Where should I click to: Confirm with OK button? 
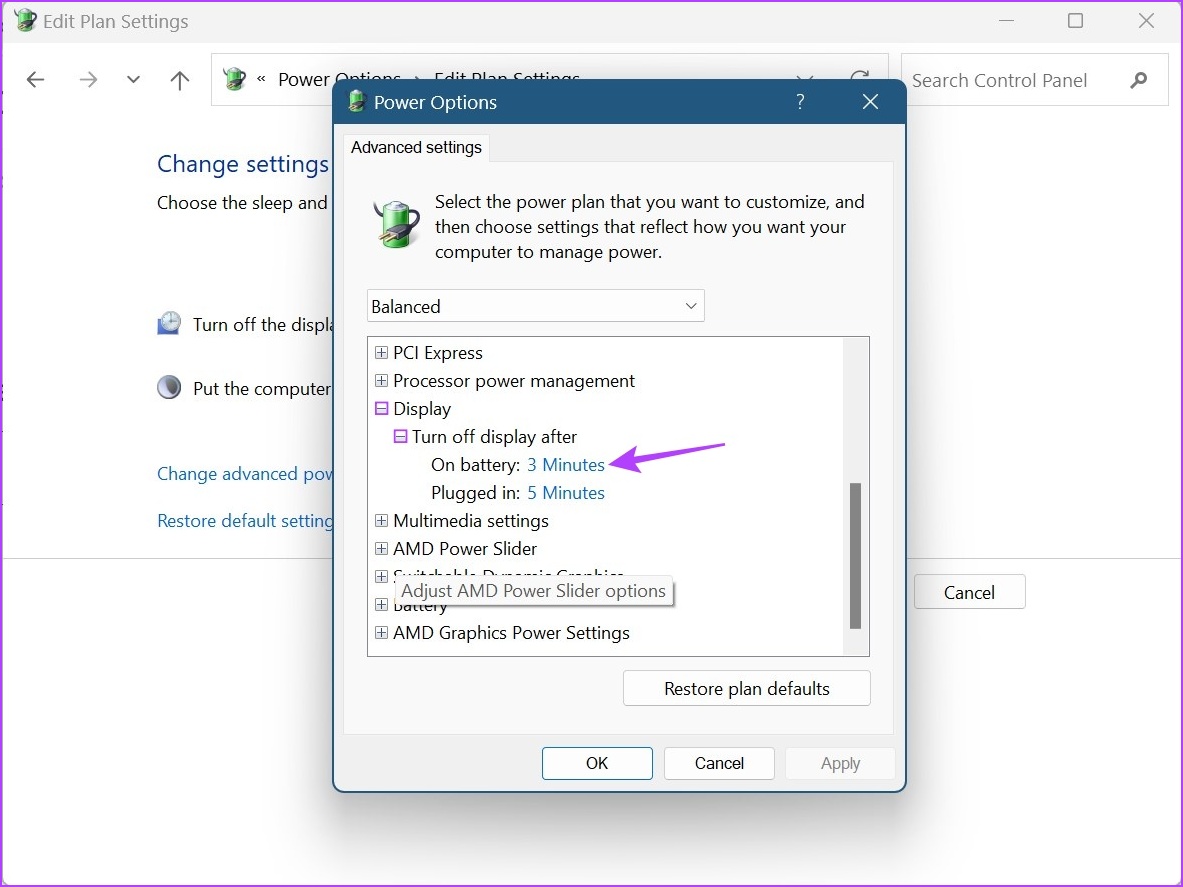597,763
